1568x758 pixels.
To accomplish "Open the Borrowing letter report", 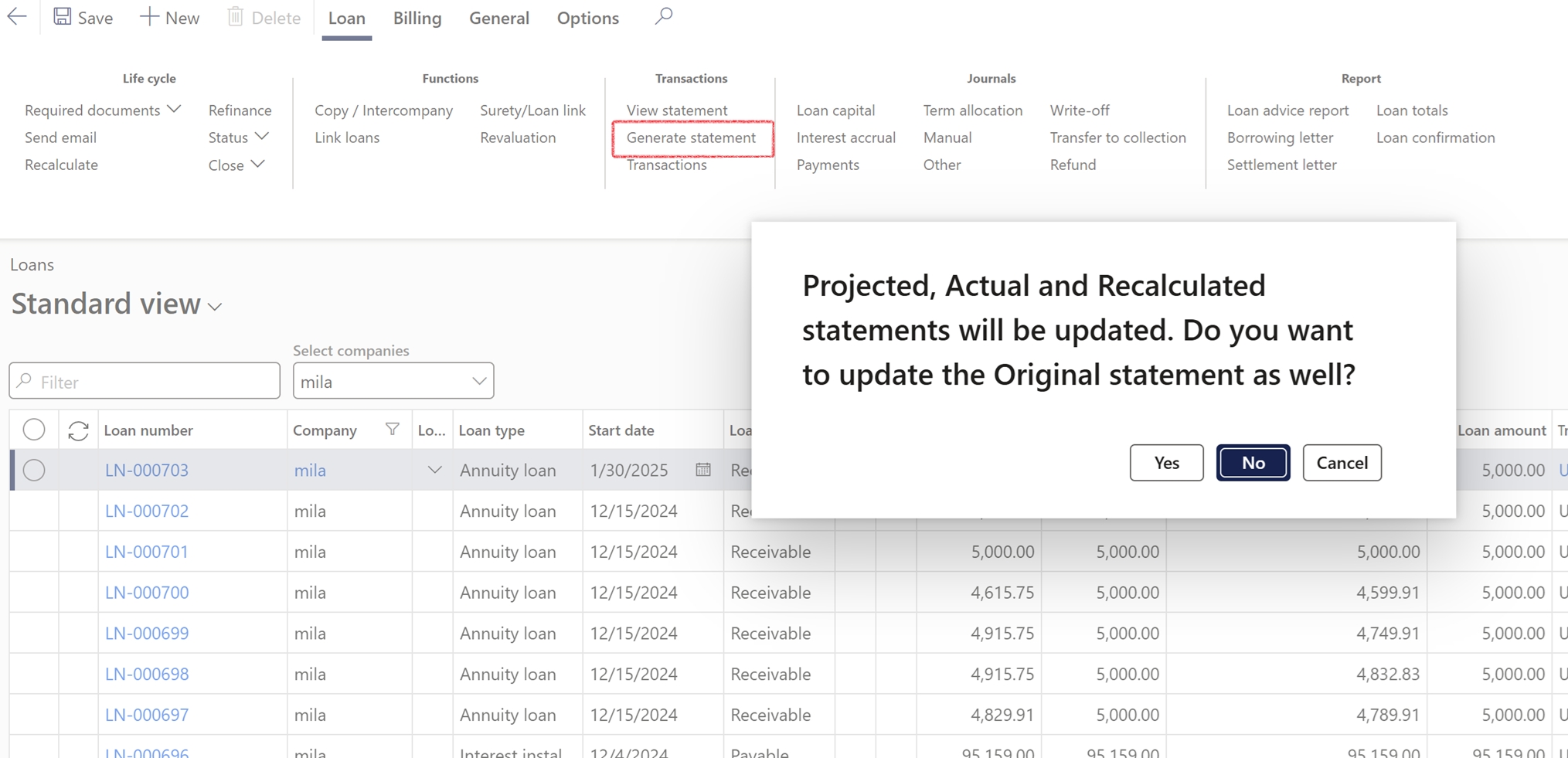I will click(x=1280, y=138).
